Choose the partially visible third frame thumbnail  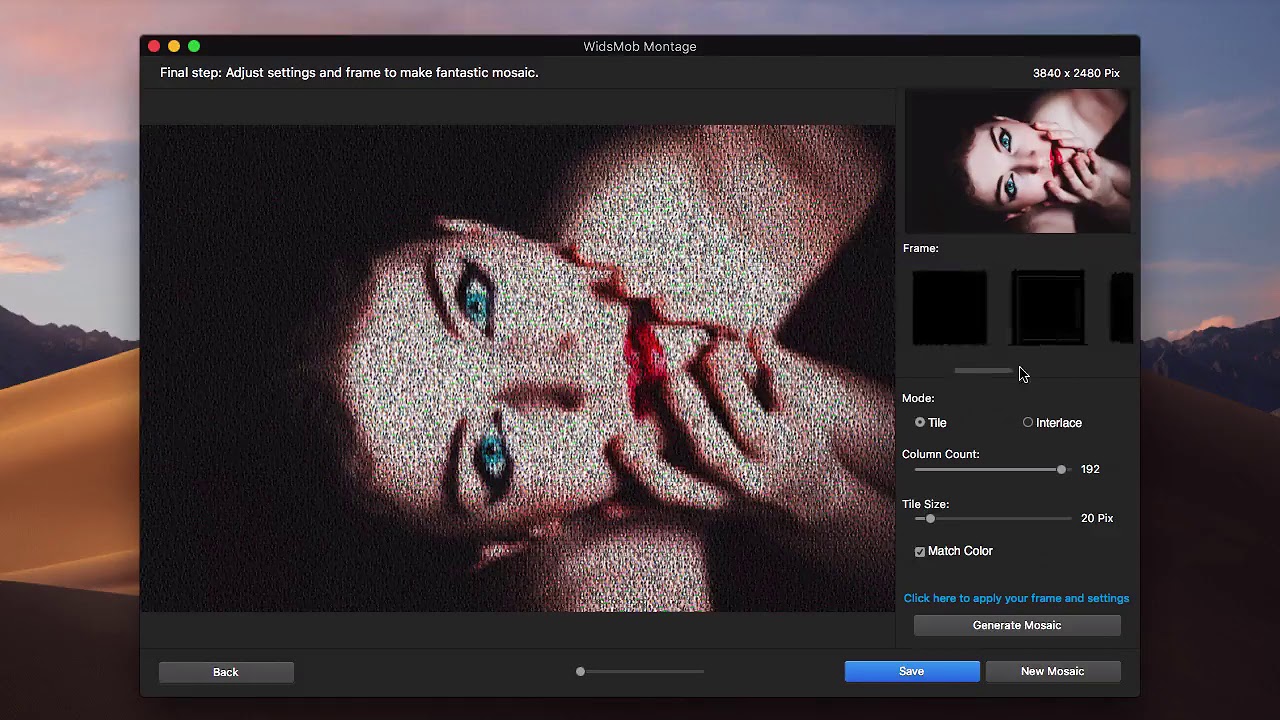pyautogui.click(x=1121, y=308)
